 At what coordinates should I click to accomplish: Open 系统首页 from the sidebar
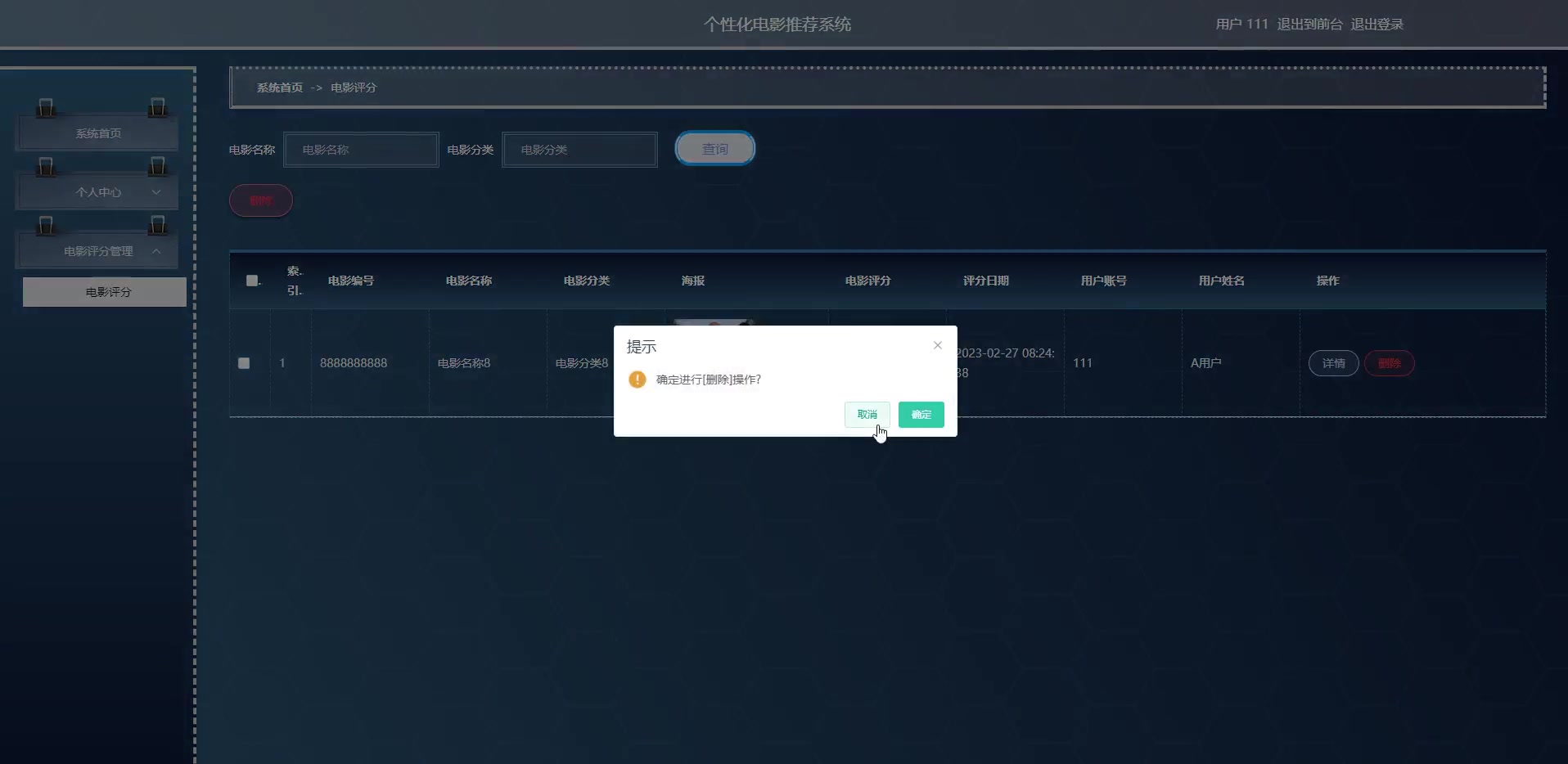tap(97, 133)
